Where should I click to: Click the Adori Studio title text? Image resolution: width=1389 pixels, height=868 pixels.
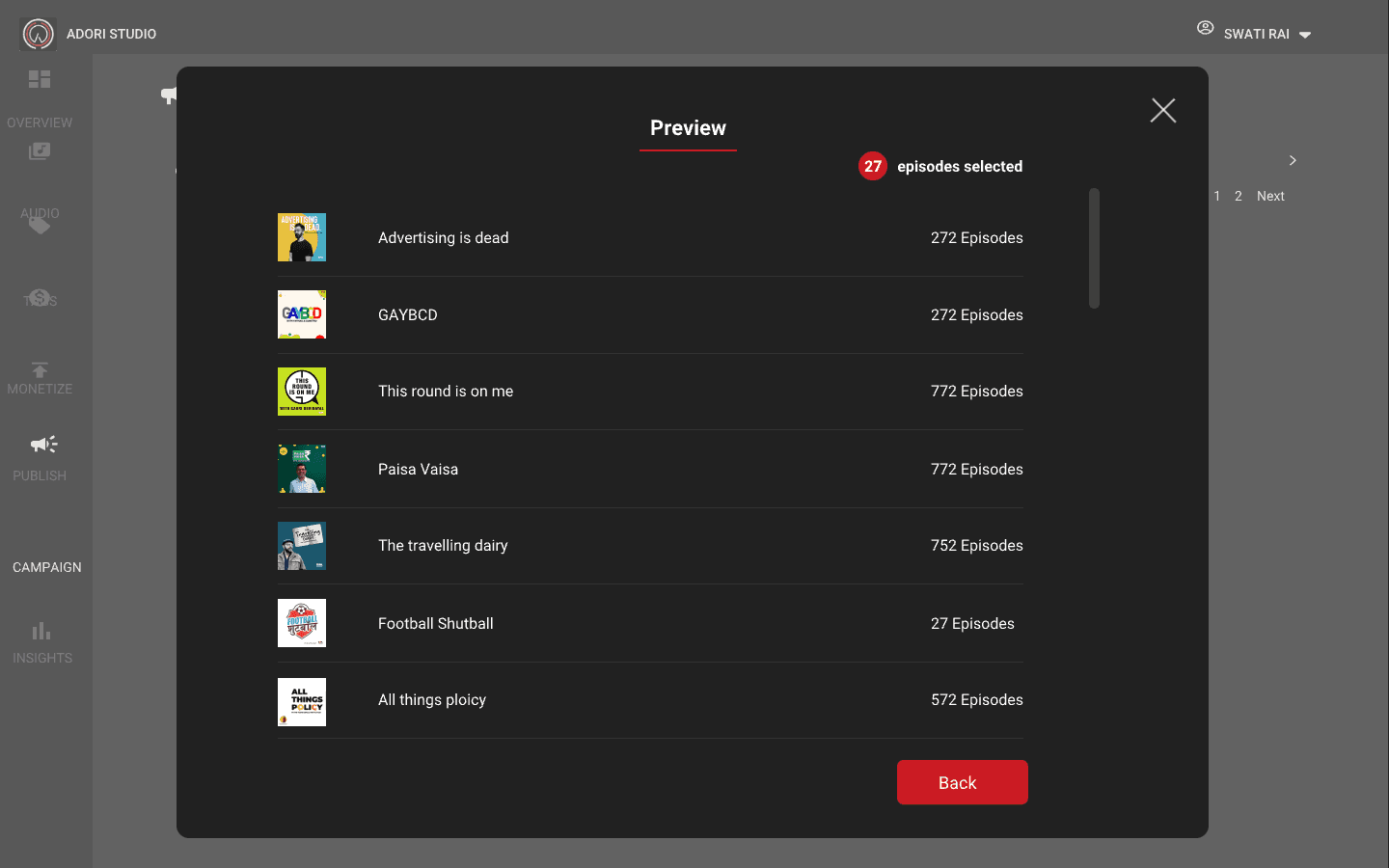(111, 34)
